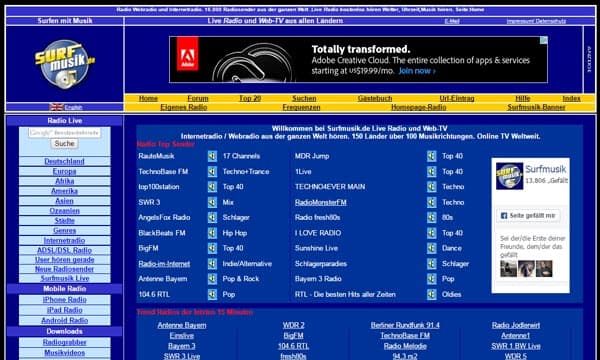This screenshot has width=600, height=360.
Task: Click the Antenne Bayern speaker icon in top list
Action: [x=212, y=279]
